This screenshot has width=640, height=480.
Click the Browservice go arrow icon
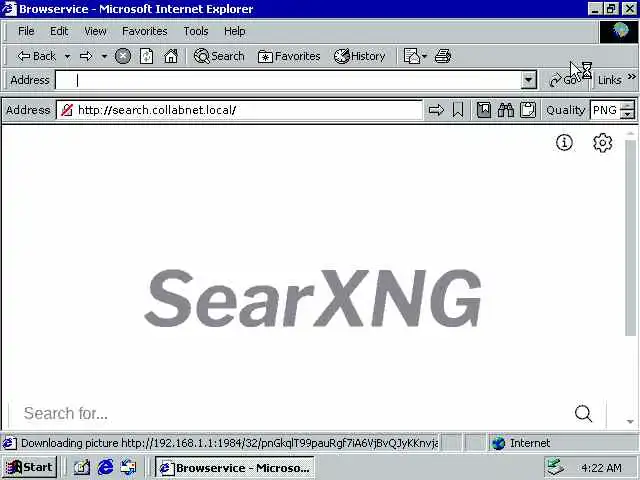point(436,110)
